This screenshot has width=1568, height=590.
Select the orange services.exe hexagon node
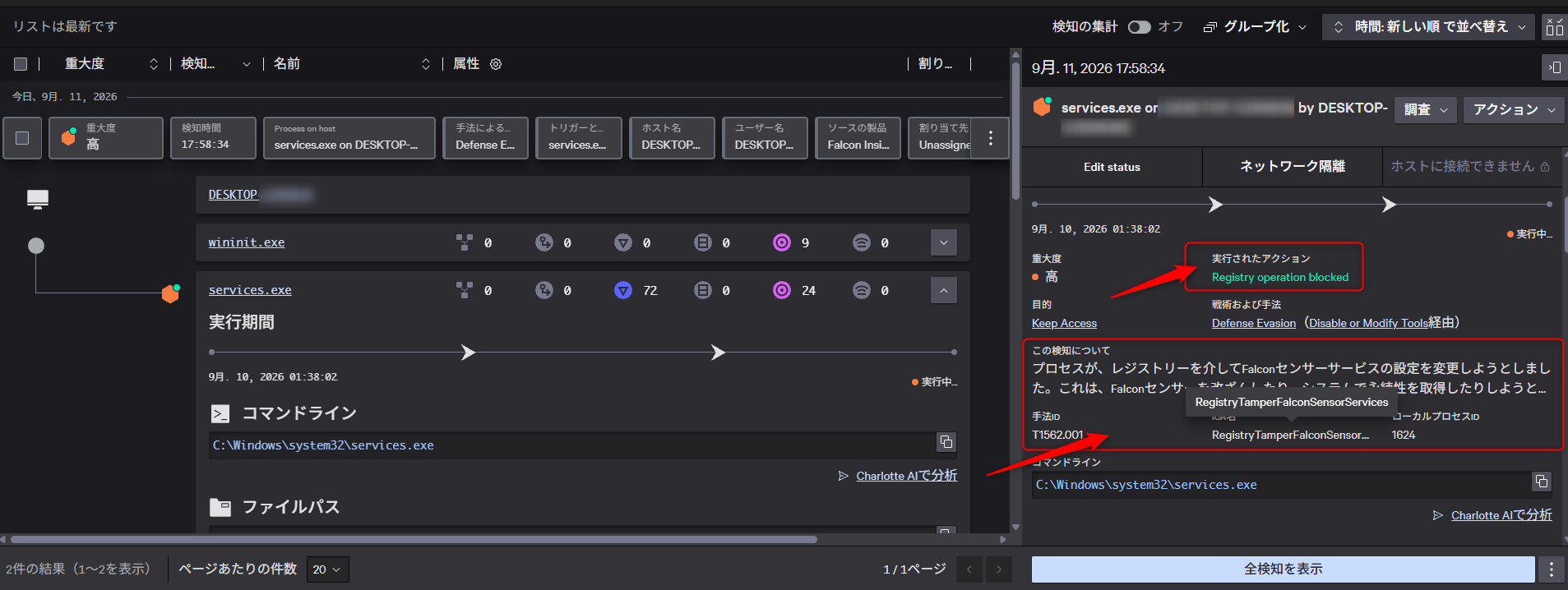point(170,293)
